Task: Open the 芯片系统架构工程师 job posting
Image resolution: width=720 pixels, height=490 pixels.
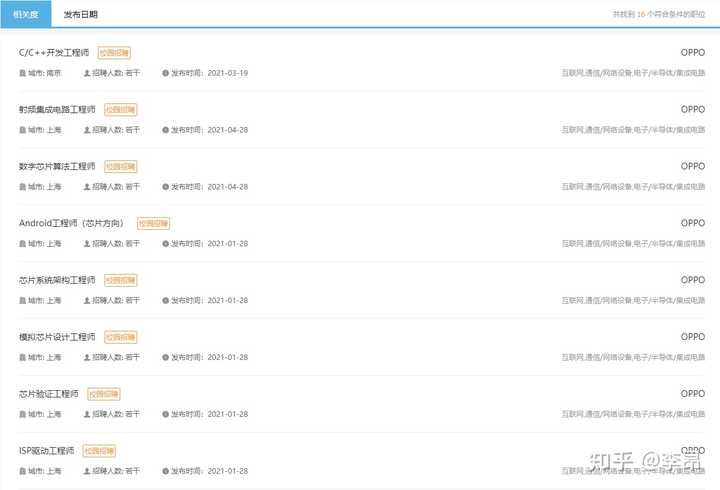Action: [57, 280]
